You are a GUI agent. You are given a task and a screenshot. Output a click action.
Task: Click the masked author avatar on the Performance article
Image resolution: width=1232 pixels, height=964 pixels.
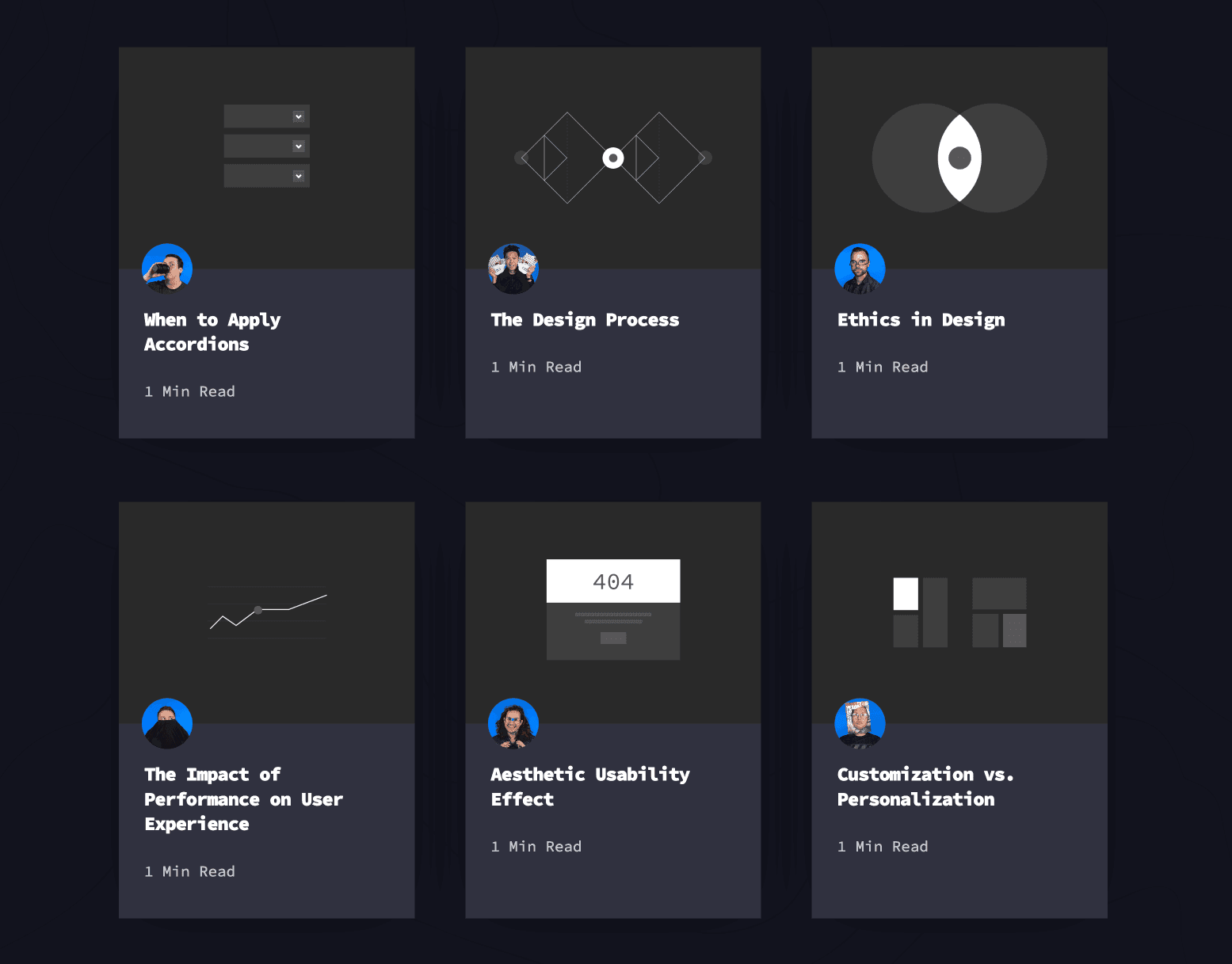click(167, 723)
